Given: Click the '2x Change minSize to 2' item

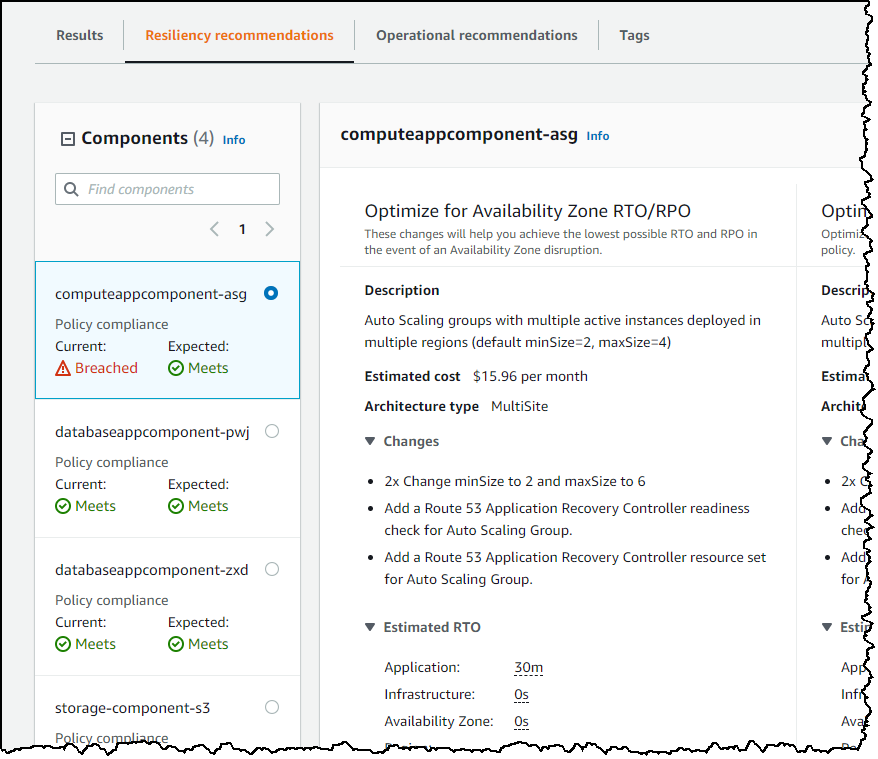Looking at the screenshot, I should click(x=515, y=482).
